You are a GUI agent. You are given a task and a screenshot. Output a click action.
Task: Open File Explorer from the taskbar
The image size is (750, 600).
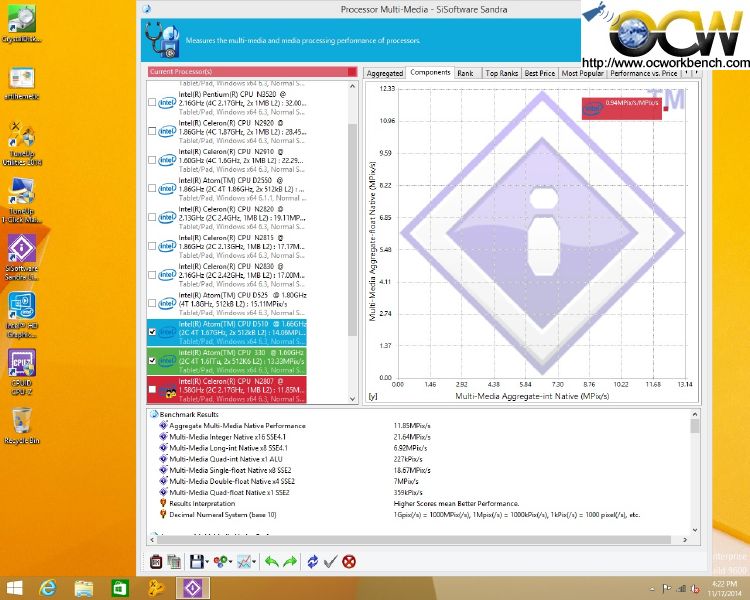pyautogui.click(x=83, y=588)
